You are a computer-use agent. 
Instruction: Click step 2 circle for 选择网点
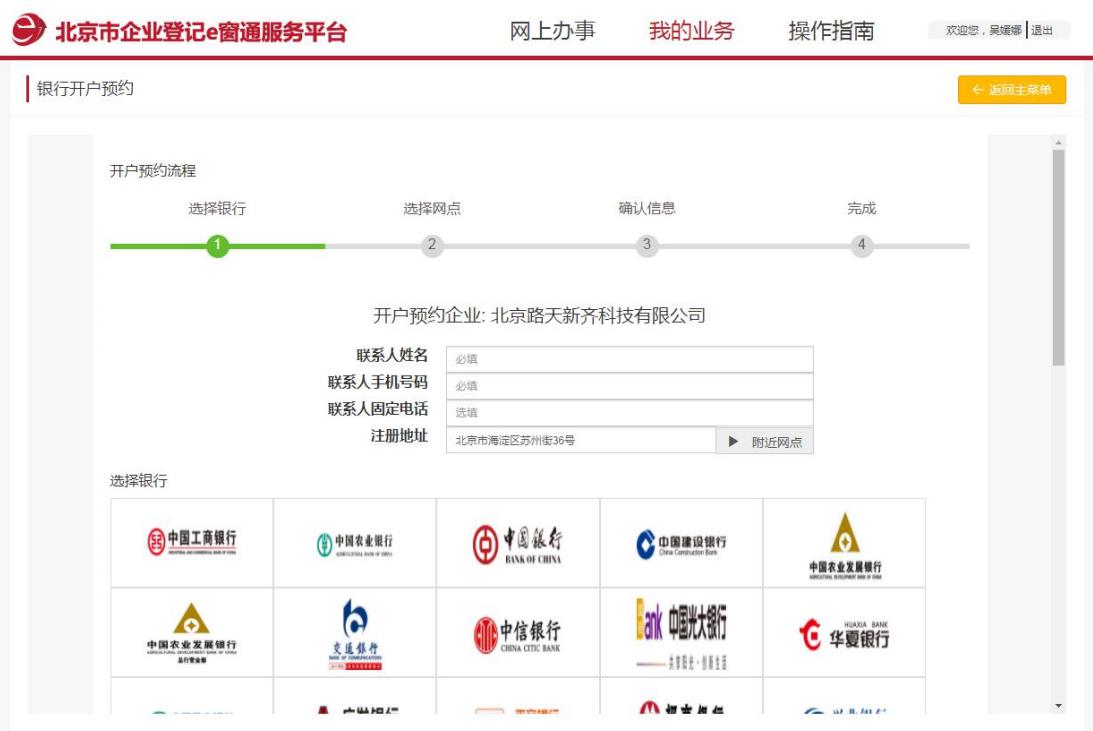pos(432,245)
